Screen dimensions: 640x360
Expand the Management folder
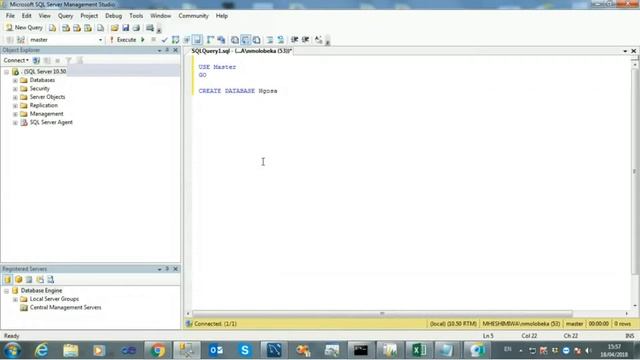point(15,114)
